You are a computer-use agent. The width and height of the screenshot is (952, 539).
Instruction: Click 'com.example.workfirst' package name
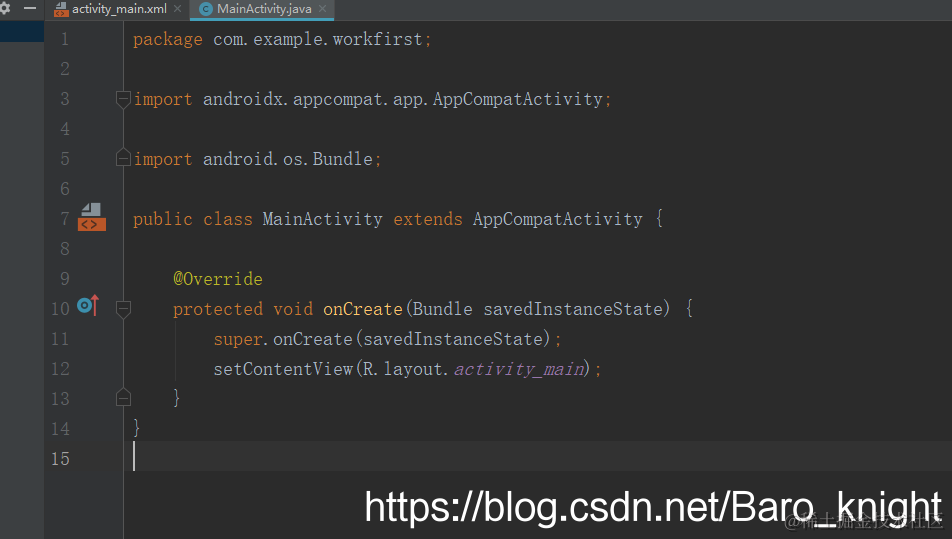pyautogui.click(x=318, y=39)
